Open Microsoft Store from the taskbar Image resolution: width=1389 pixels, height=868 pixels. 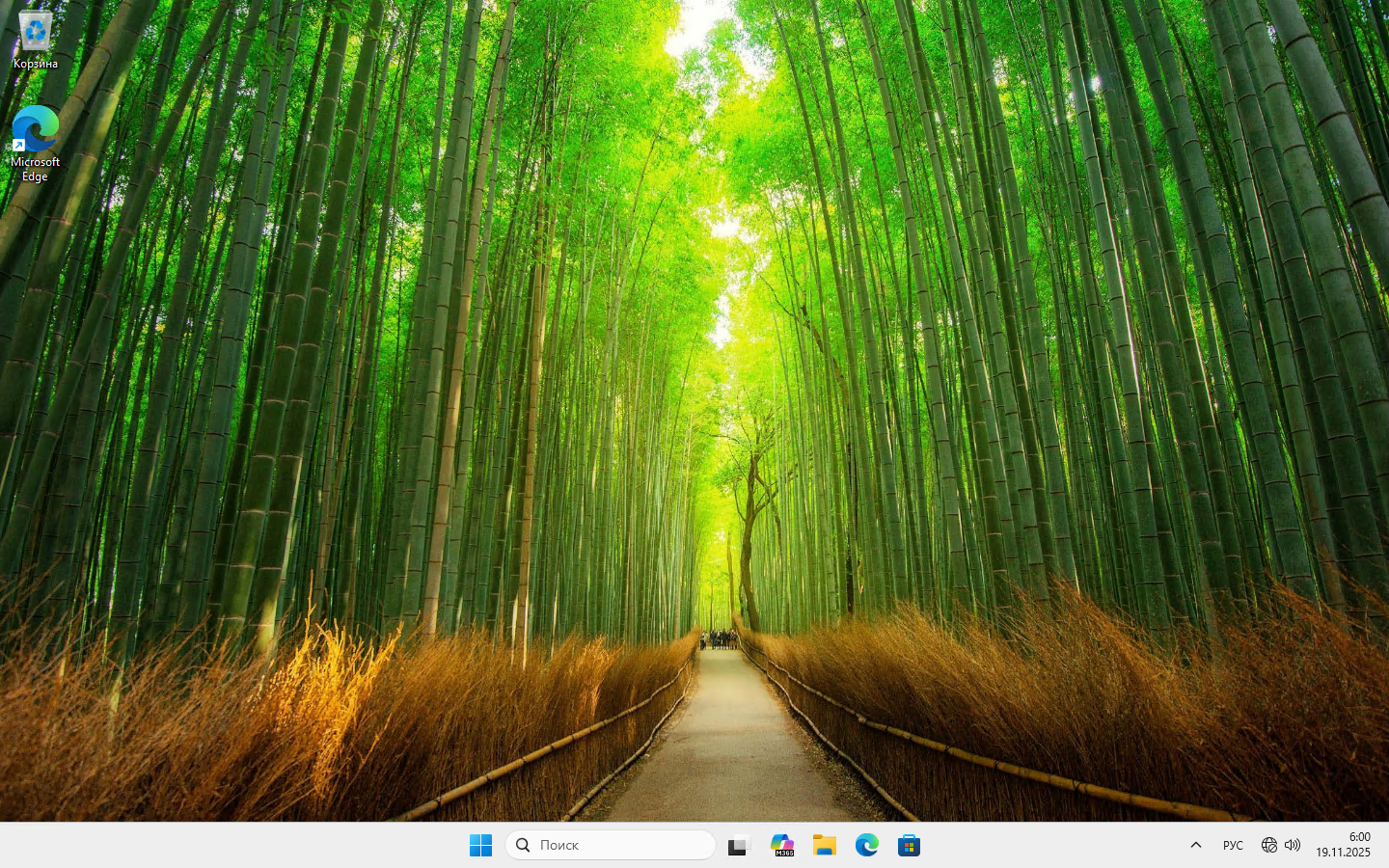(x=909, y=846)
